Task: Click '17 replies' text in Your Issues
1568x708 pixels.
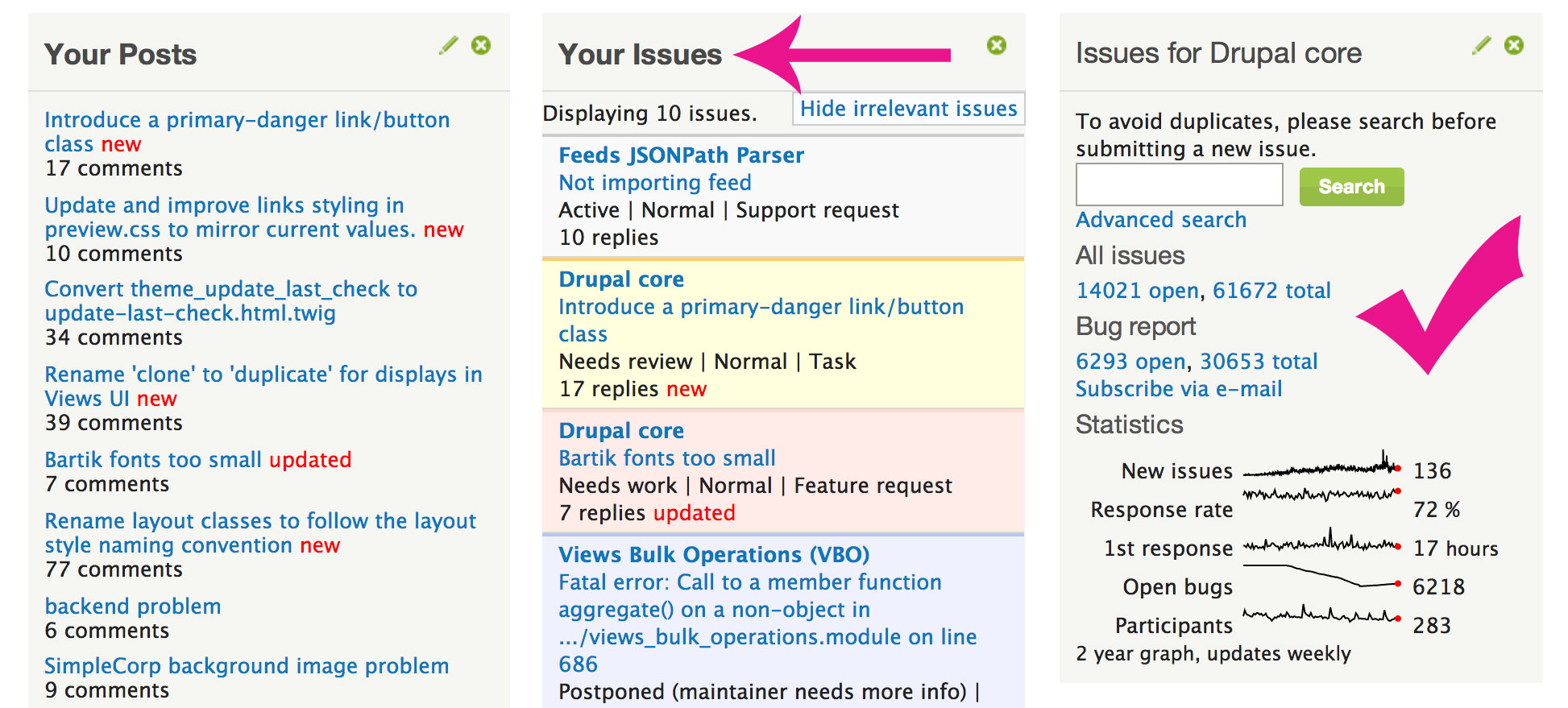Action: click(608, 389)
